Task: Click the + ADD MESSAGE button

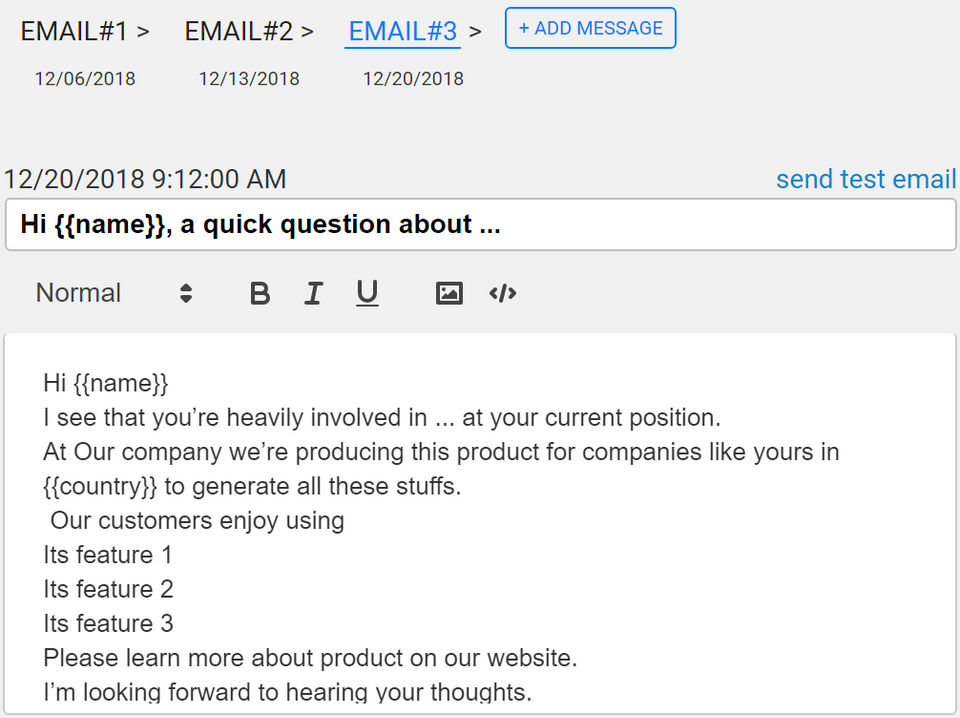Action: click(590, 28)
